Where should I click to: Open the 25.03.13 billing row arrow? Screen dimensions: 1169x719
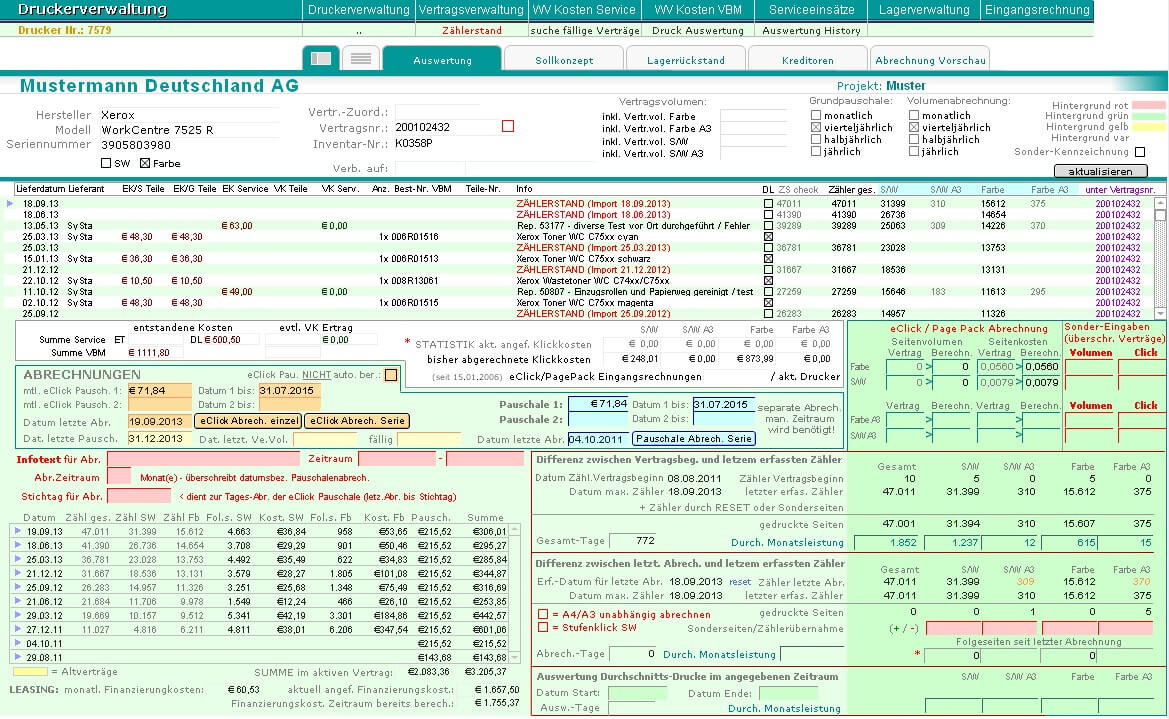click(17, 559)
